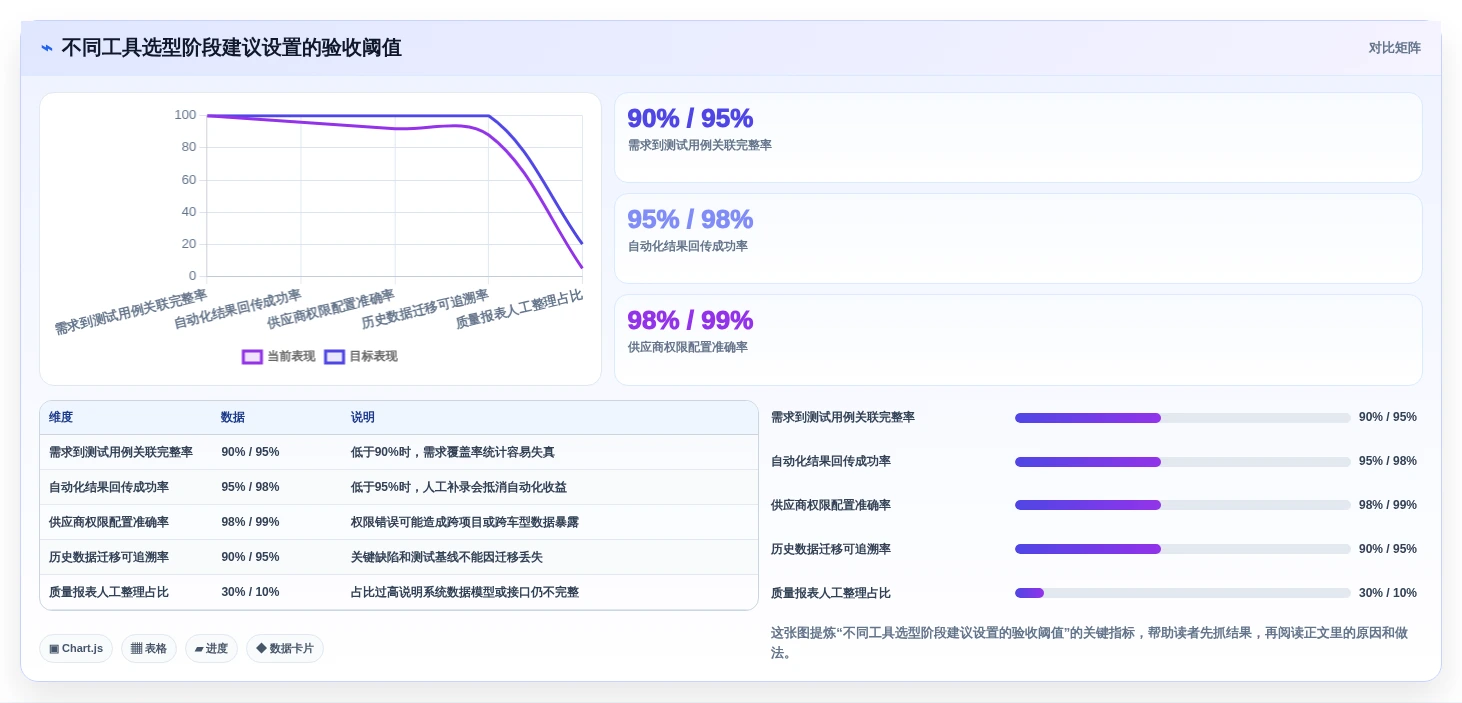The height and width of the screenshot is (703, 1462).
Task: Click the 说明 column header
Action: (363, 417)
